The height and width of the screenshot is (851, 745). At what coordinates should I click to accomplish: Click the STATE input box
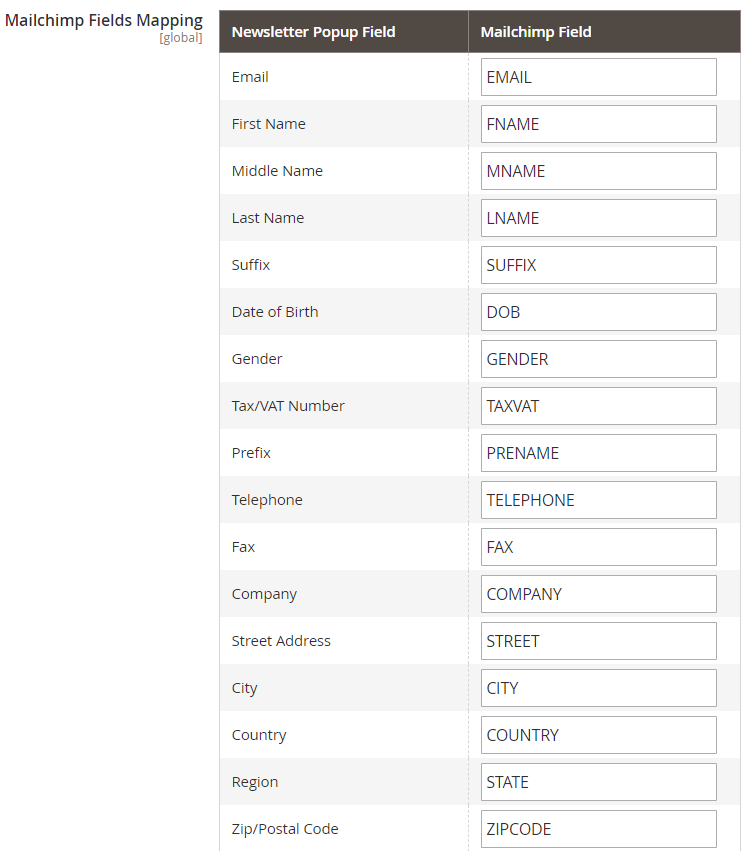tap(598, 782)
